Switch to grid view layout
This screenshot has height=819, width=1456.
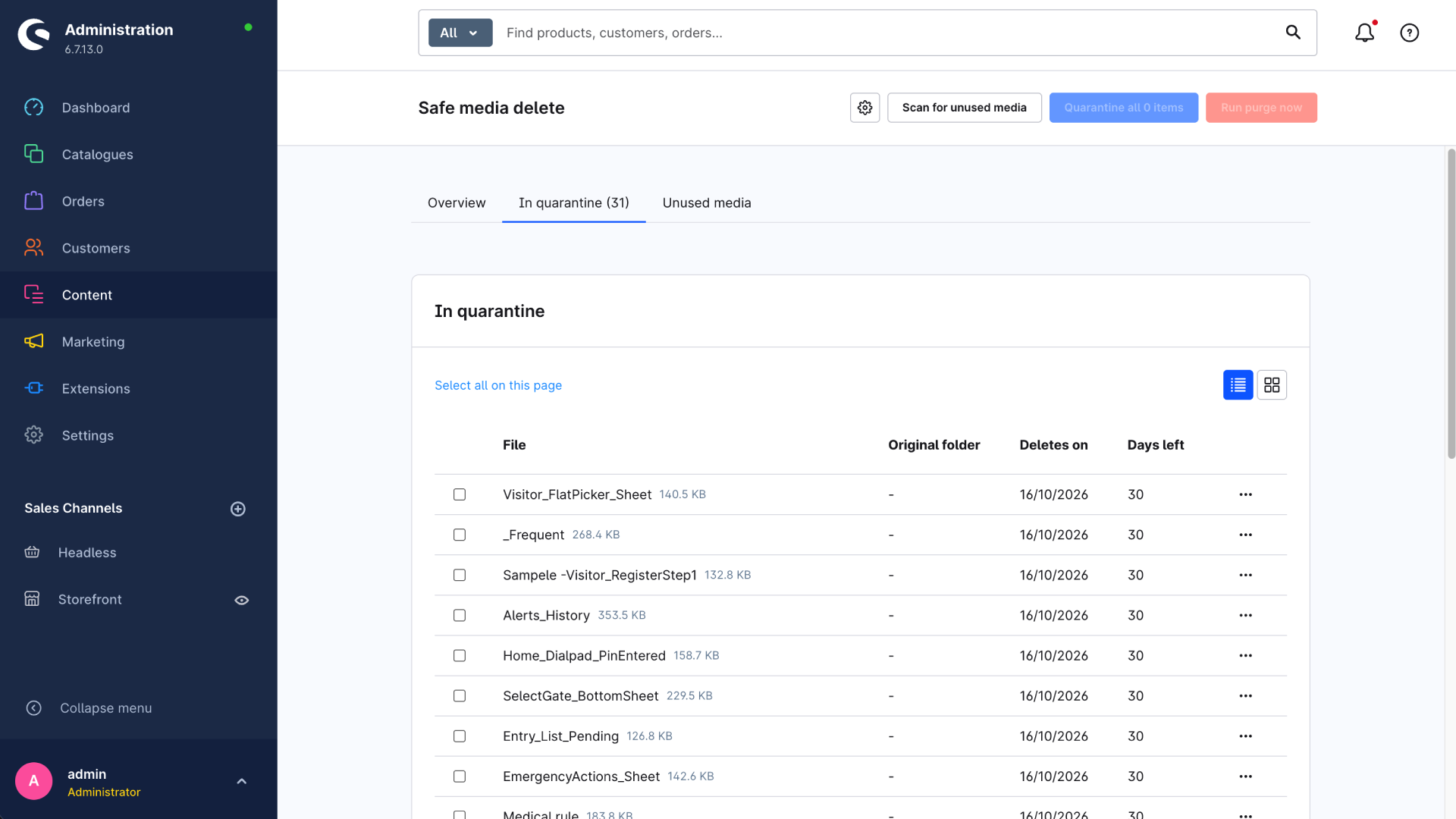[1272, 385]
